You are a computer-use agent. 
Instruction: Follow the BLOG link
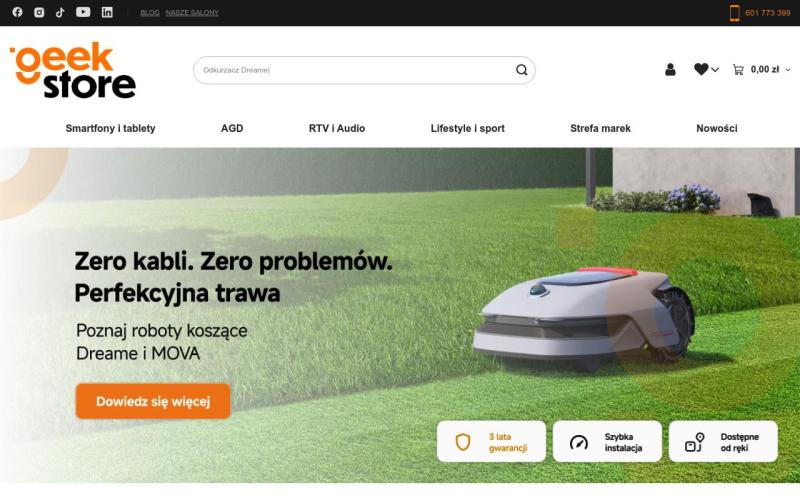click(150, 13)
